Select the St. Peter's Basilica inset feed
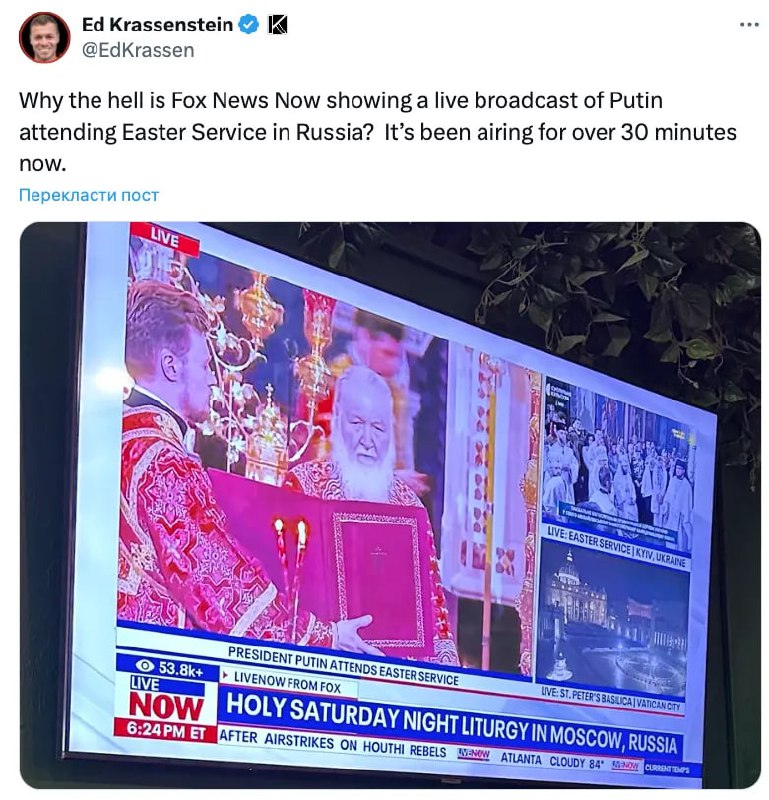Viewport: 769px width, 800px height. click(612, 622)
